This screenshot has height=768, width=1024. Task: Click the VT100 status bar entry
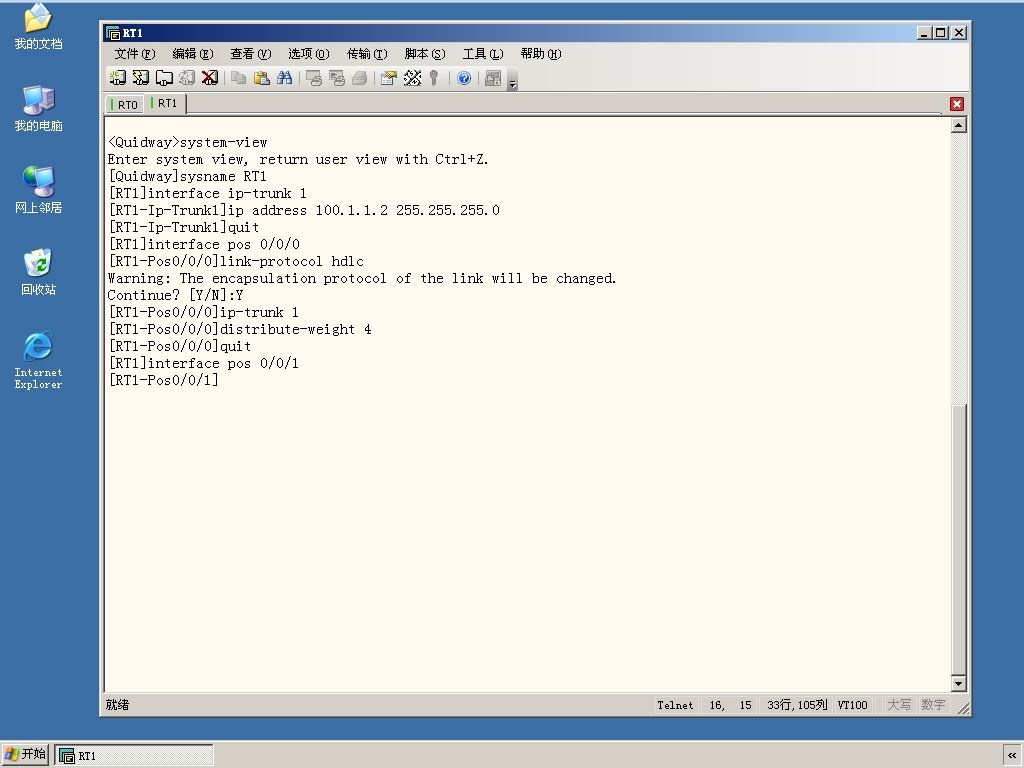pos(852,705)
